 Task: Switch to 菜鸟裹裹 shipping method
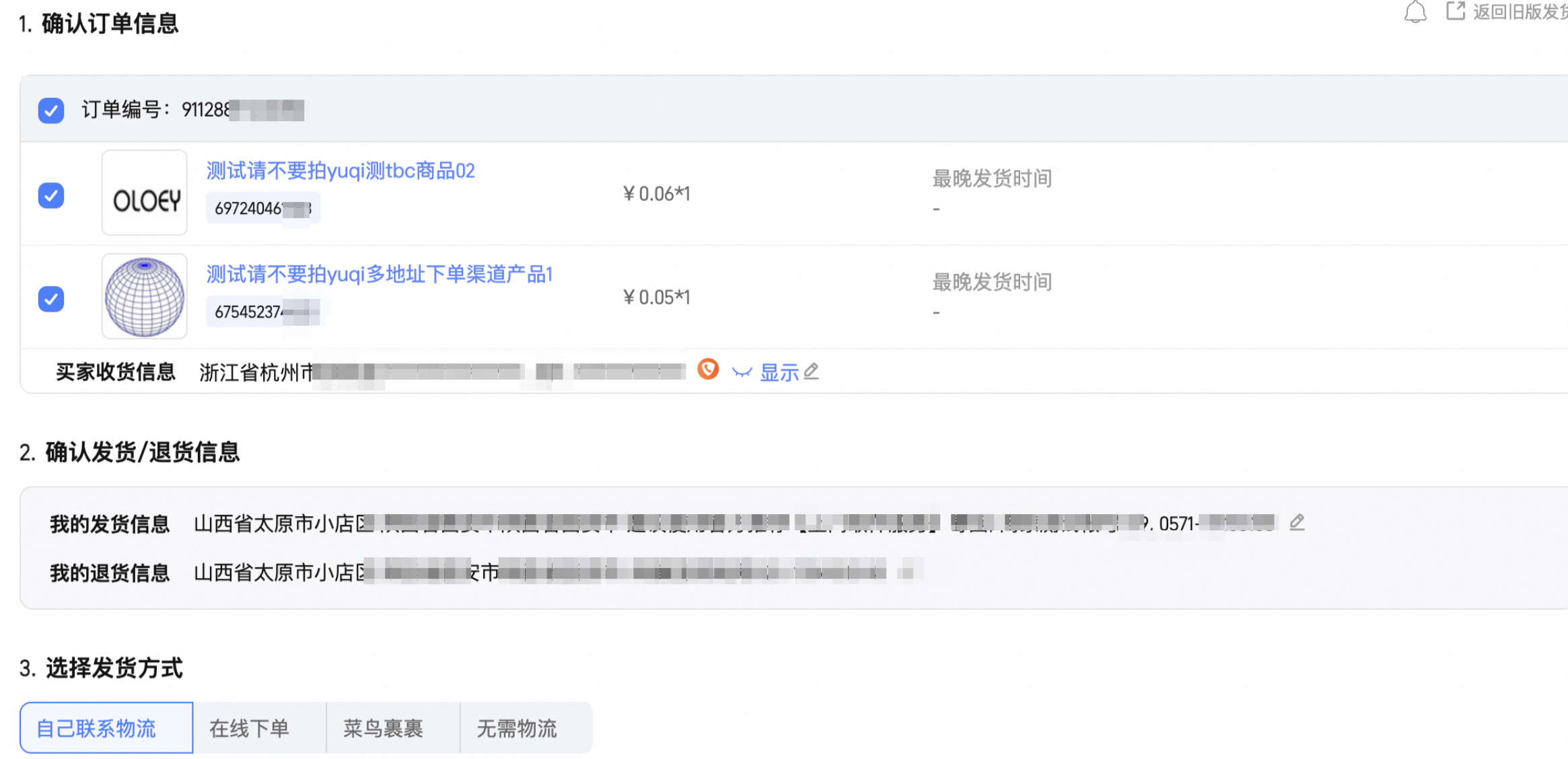coord(393,728)
